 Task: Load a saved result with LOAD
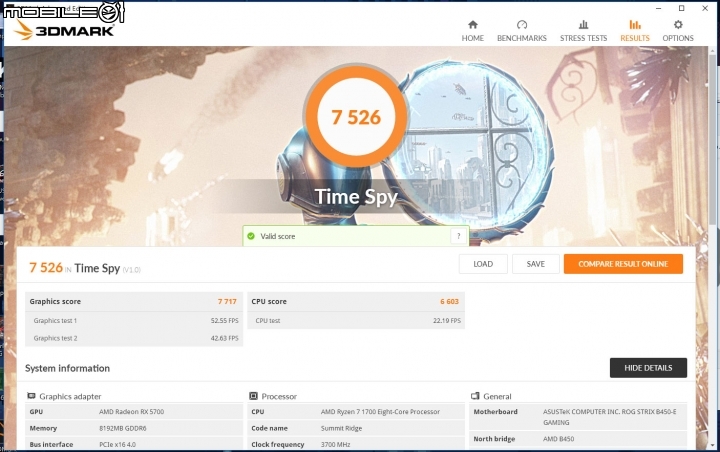coord(483,264)
